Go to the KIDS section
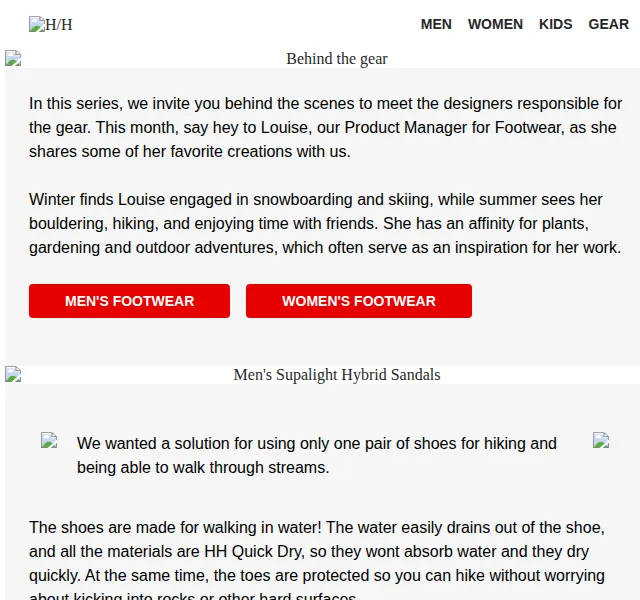 [x=556, y=24]
